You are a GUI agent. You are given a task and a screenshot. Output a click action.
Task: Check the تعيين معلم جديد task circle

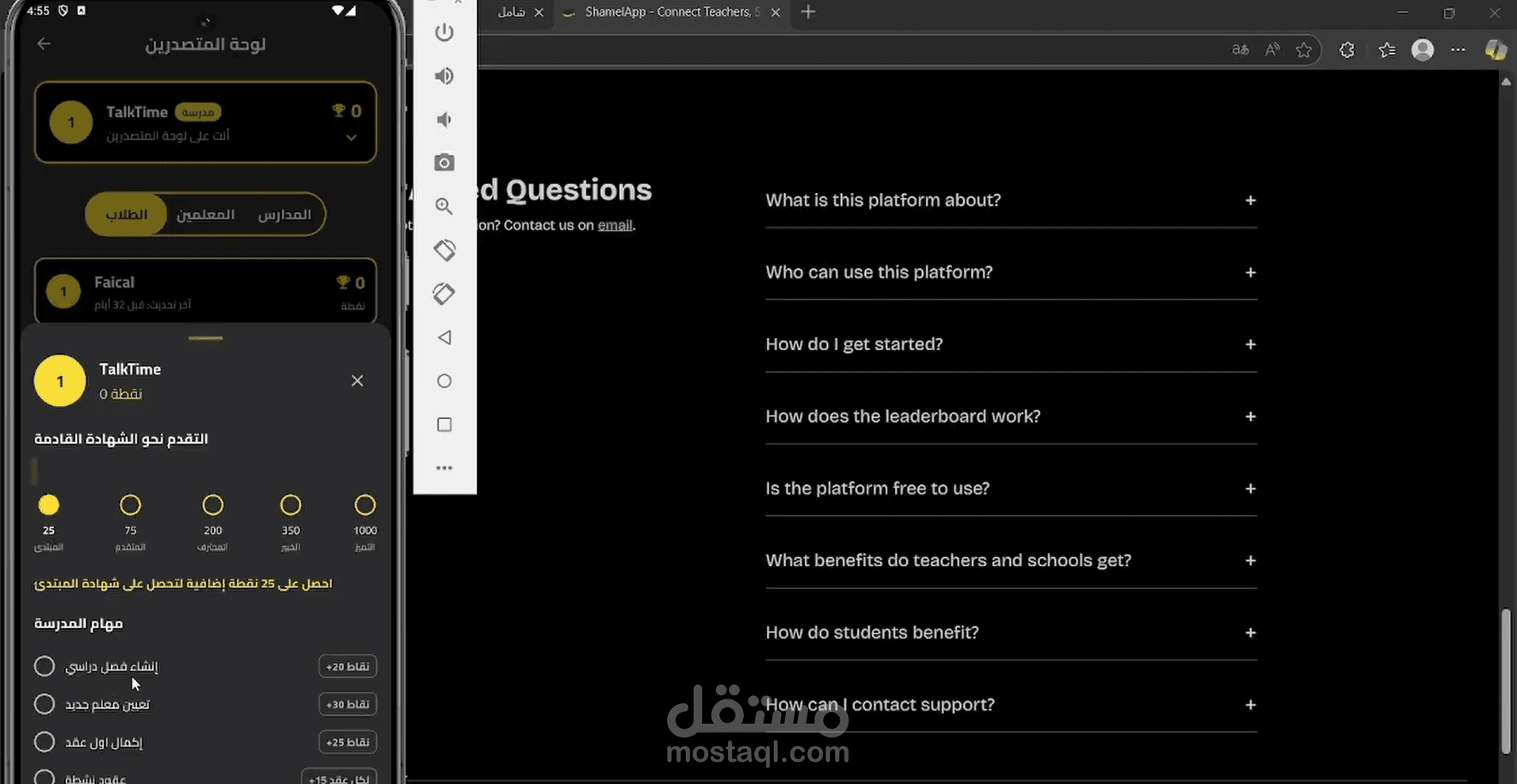(x=44, y=704)
